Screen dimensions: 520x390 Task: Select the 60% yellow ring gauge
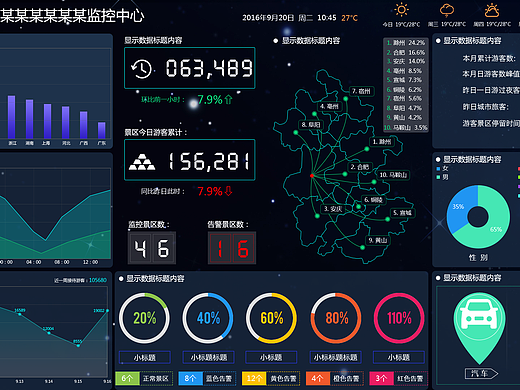point(271,318)
